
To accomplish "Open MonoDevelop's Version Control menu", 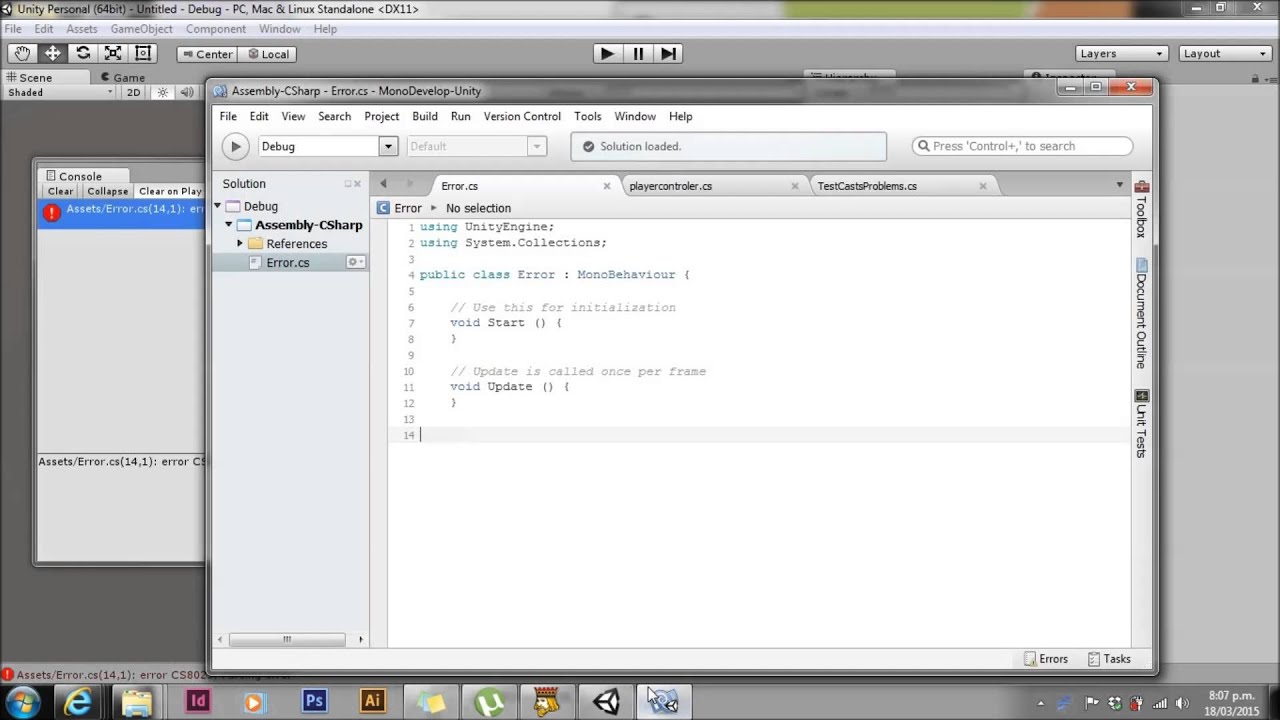I will [x=522, y=116].
